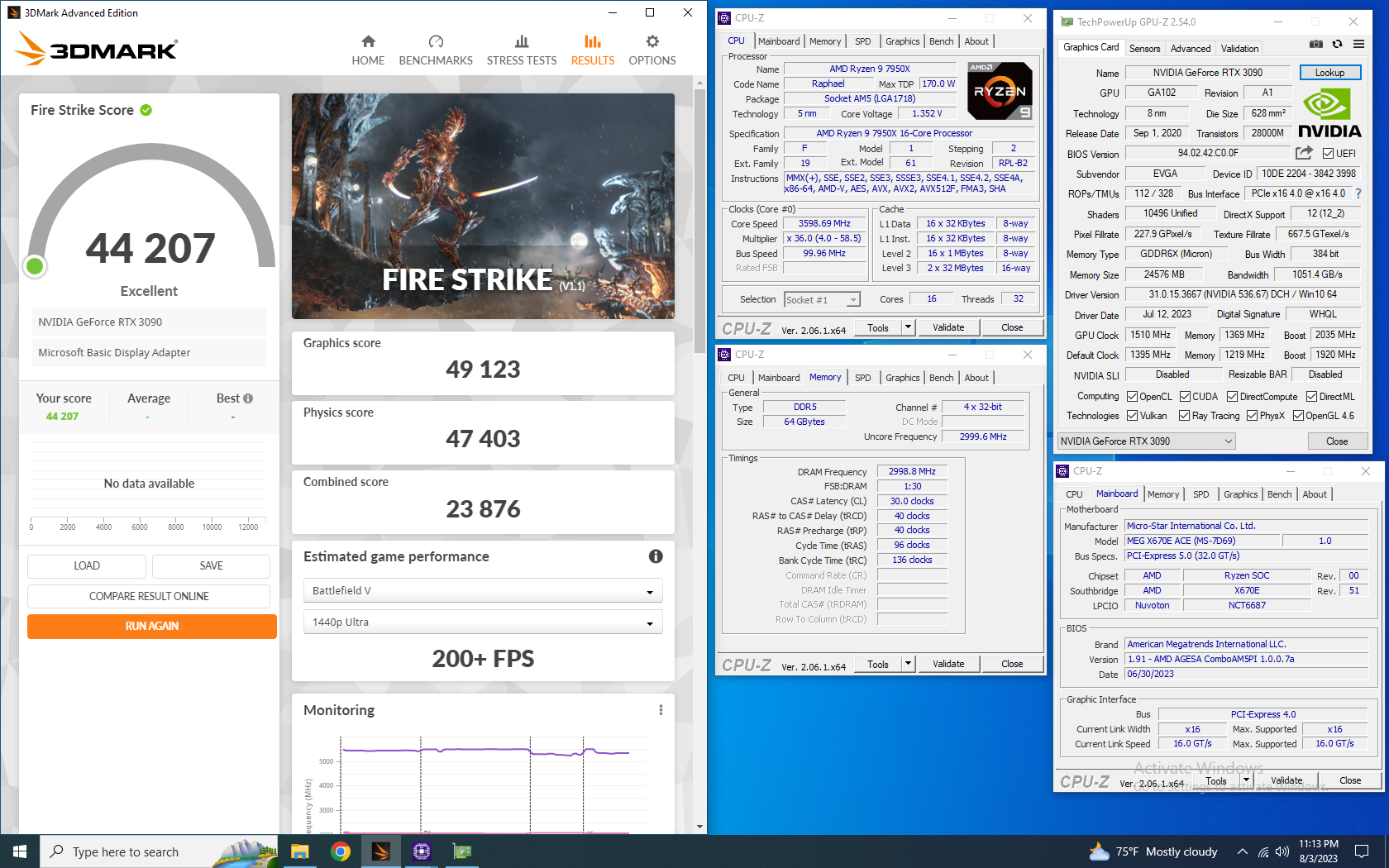Click the Fire Strike thumbnail image
The width and height of the screenshot is (1389, 868).
pos(483,206)
